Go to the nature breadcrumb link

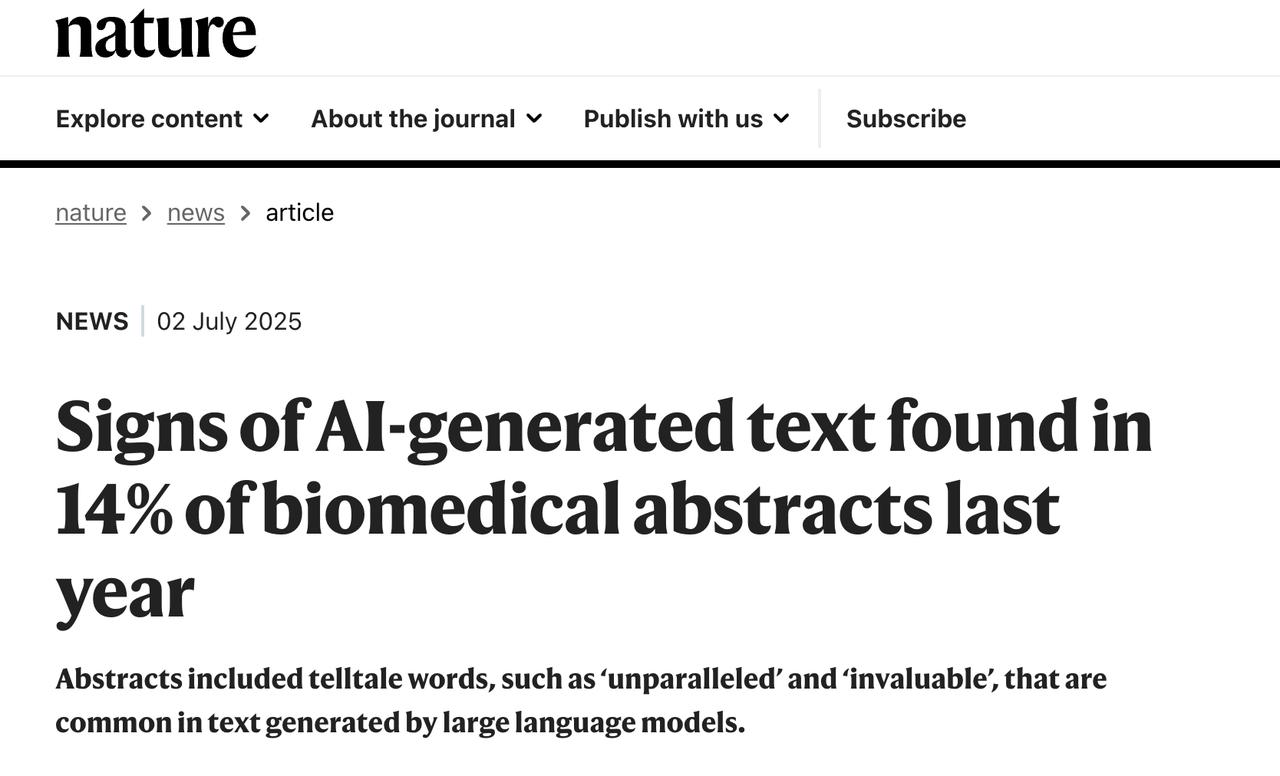click(91, 213)
